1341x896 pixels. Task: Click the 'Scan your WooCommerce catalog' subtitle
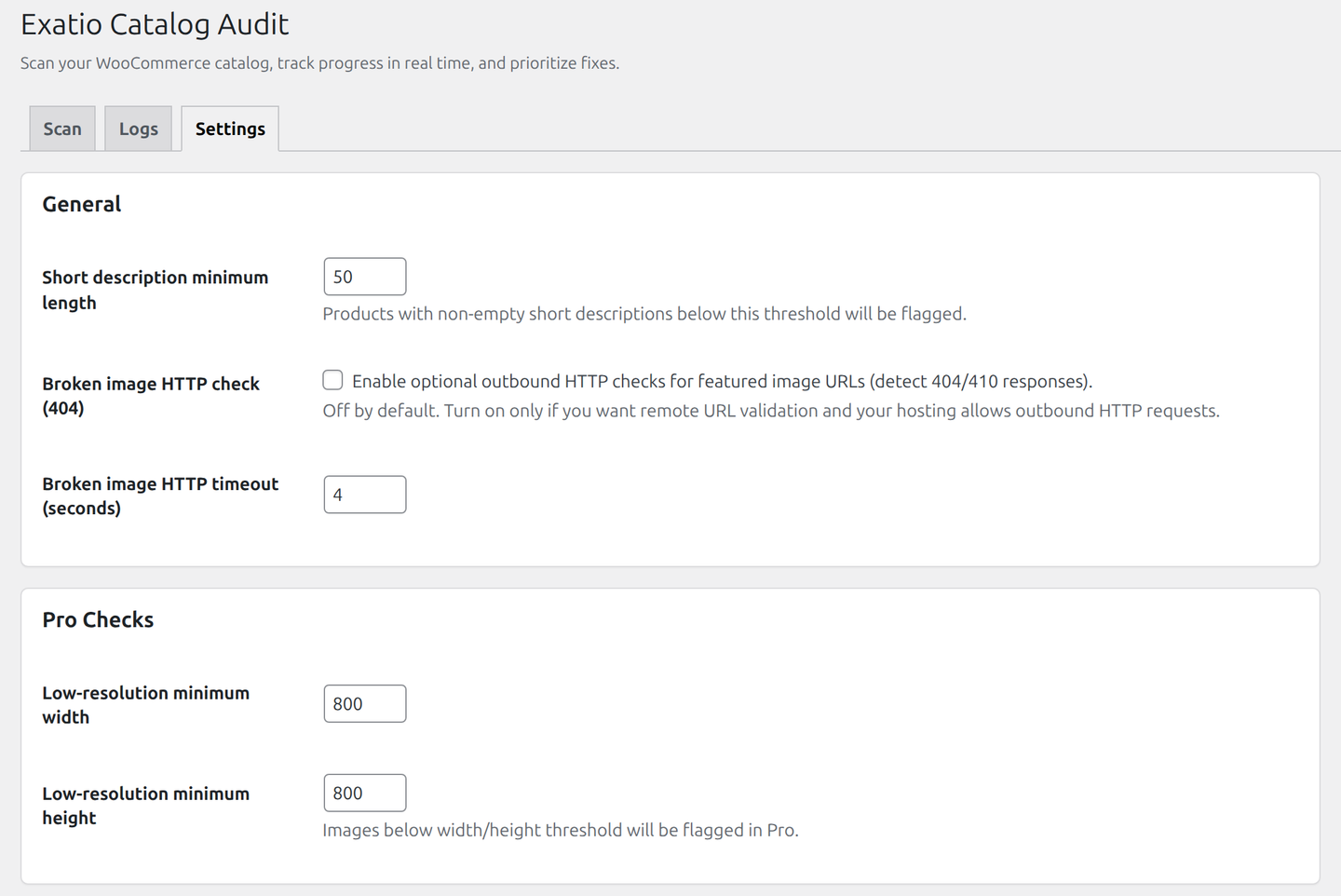[x=319, y=63]
